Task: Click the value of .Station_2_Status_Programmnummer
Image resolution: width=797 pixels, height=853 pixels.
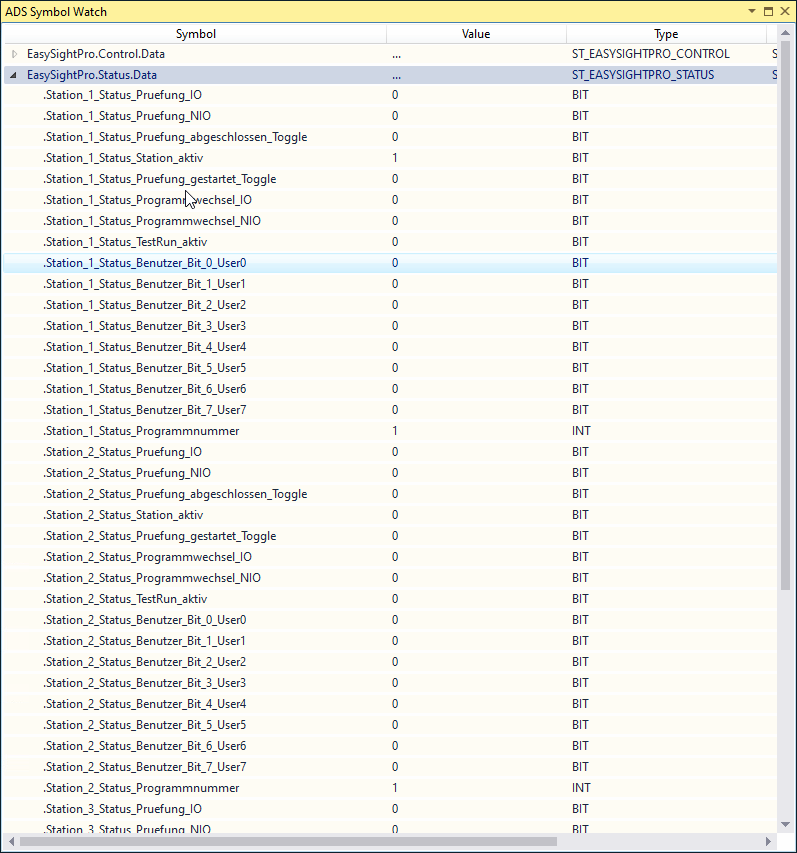Action: [395, 788]
